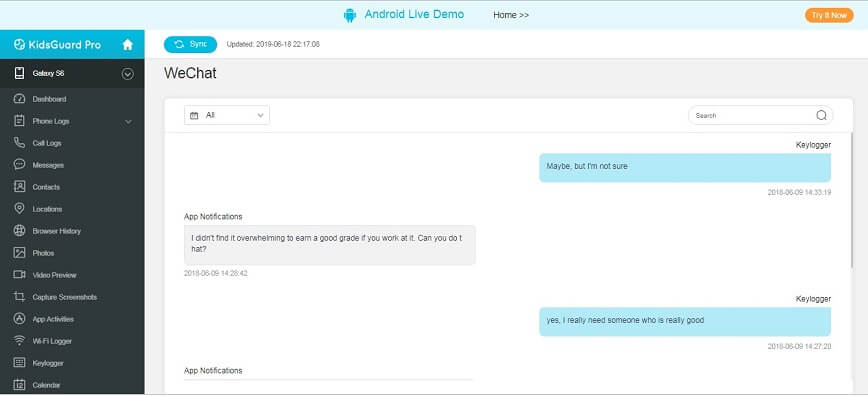Click the home icon beside KidsGuard Pro
The image size is (868, 396).
tap(128, 45)
